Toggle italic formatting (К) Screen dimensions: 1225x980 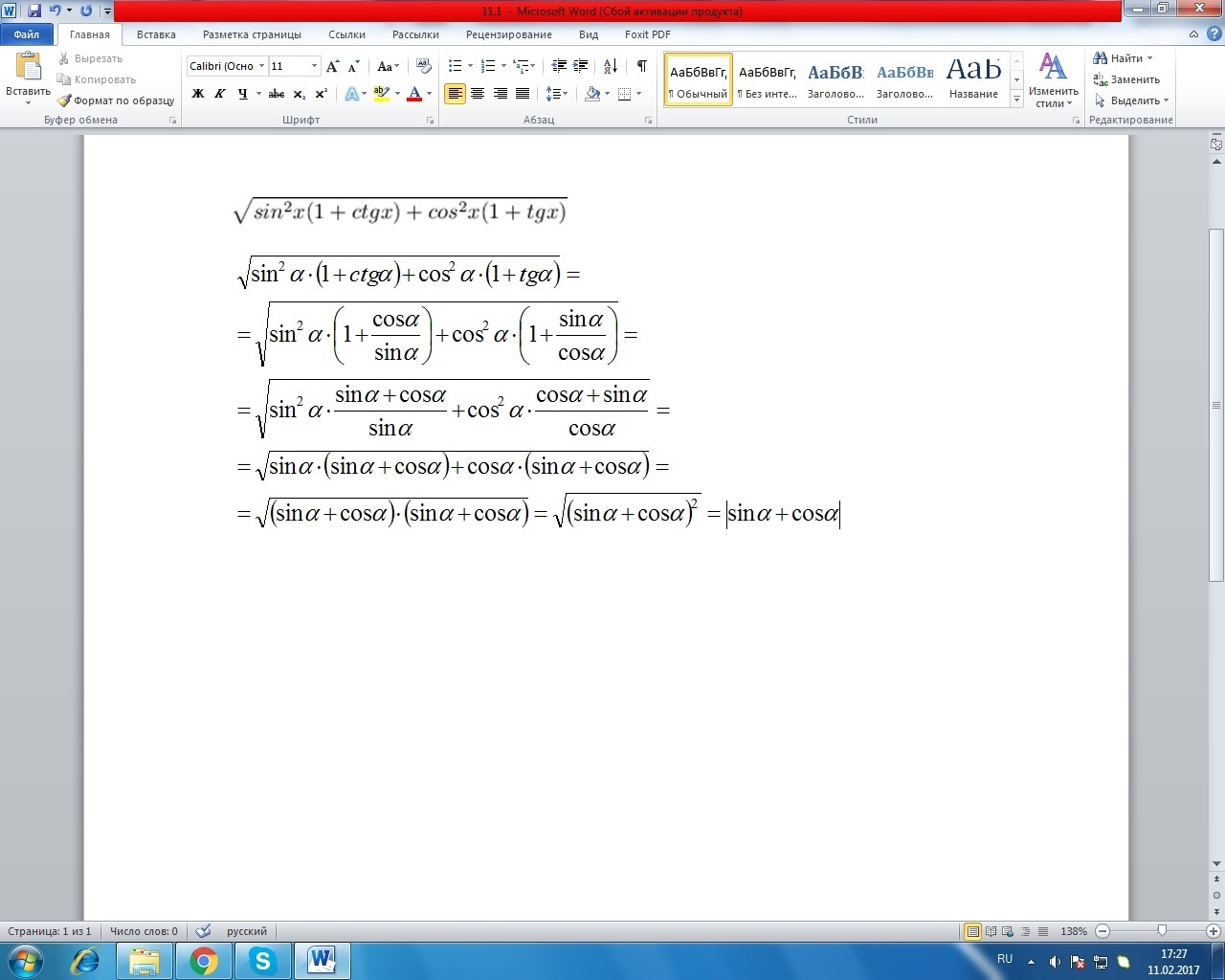pos(219,94)
